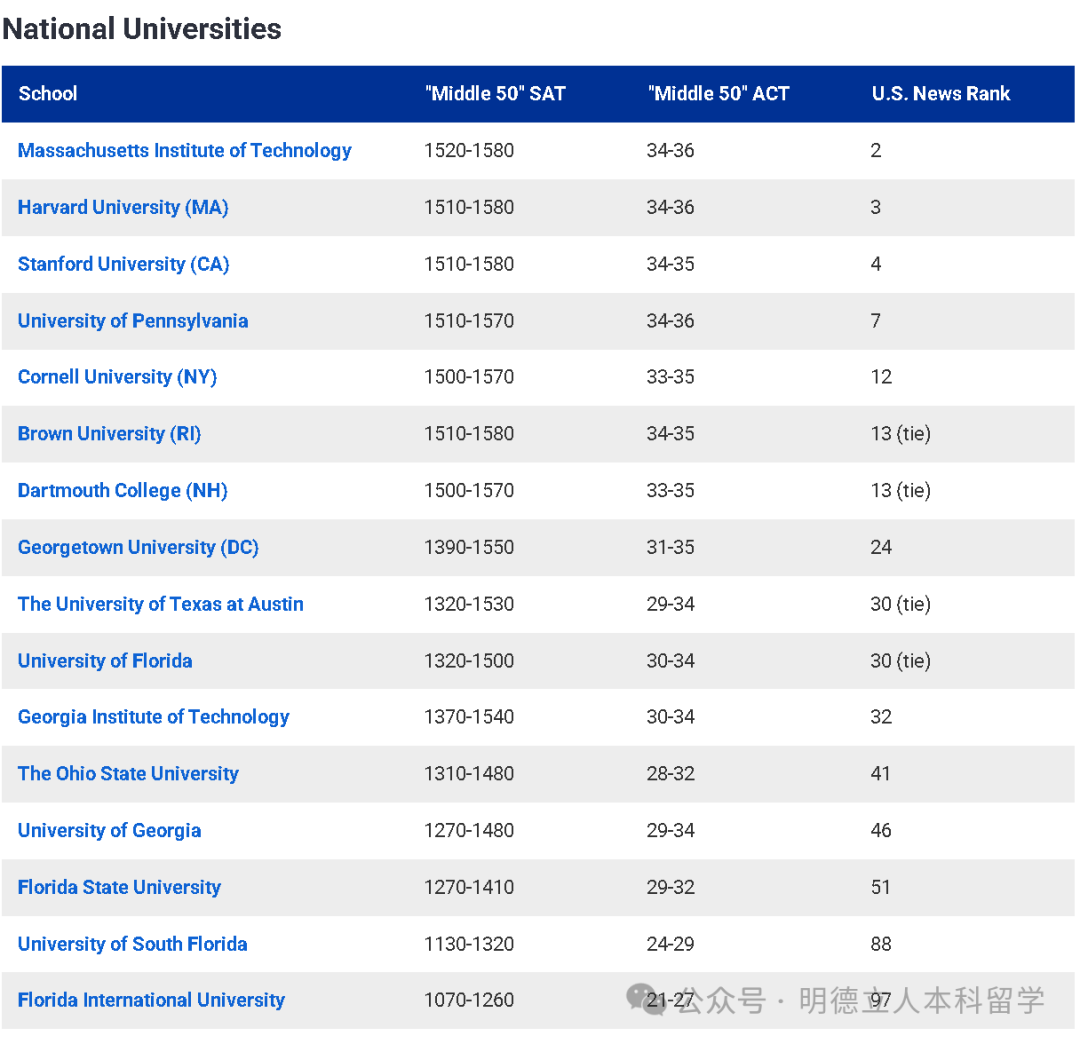Select University of Georgia rank 46
1080x1044 pixels.
coord(881,831)
